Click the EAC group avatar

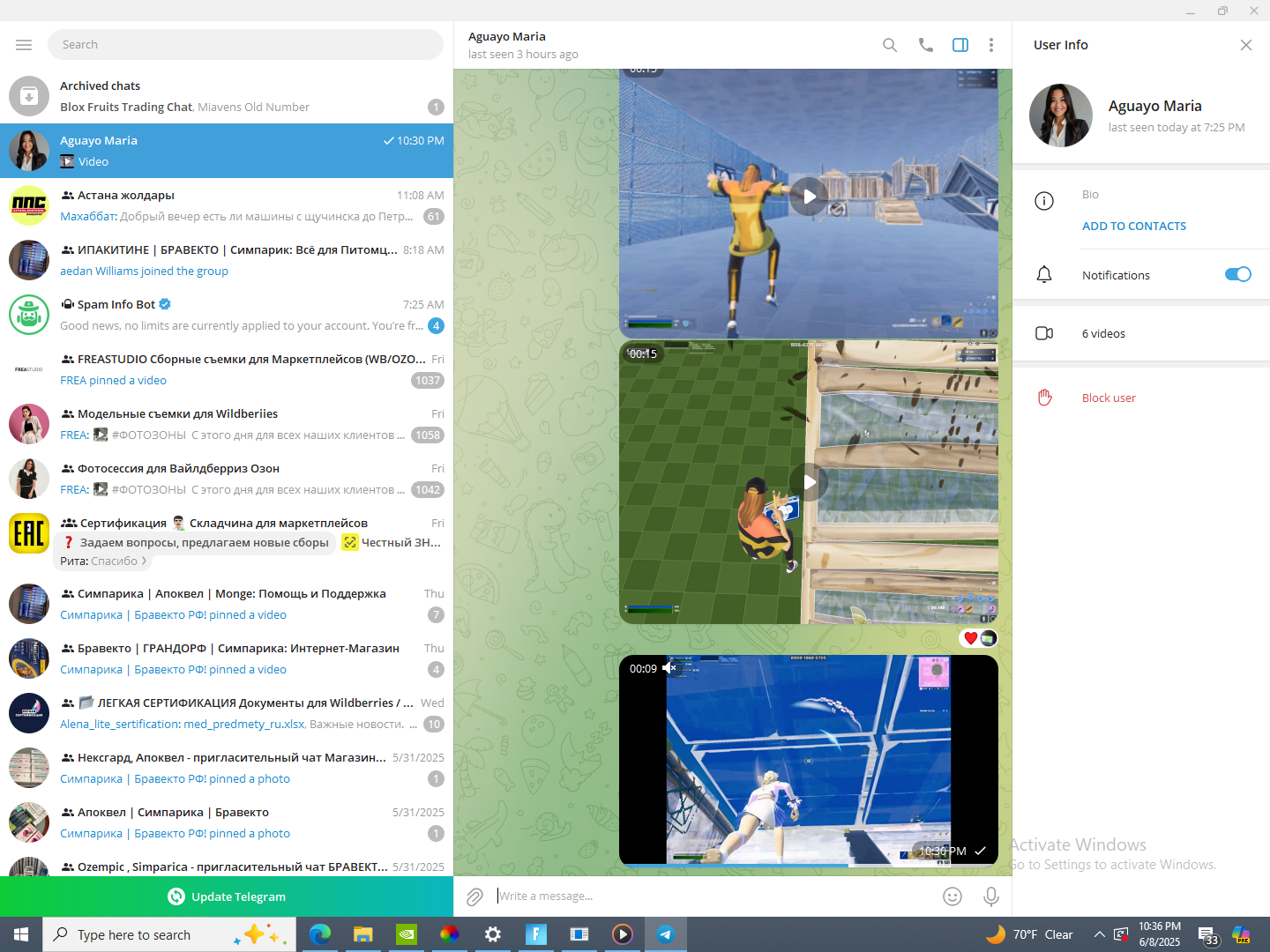(29, 533)
